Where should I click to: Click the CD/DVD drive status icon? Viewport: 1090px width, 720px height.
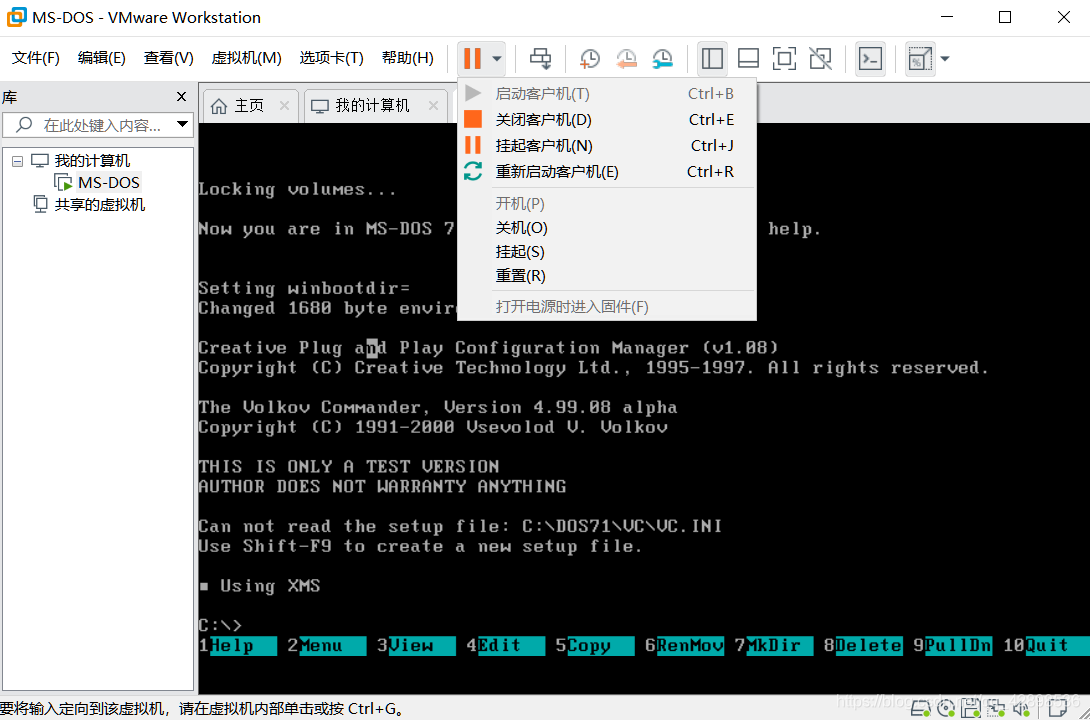coord(946,708)
